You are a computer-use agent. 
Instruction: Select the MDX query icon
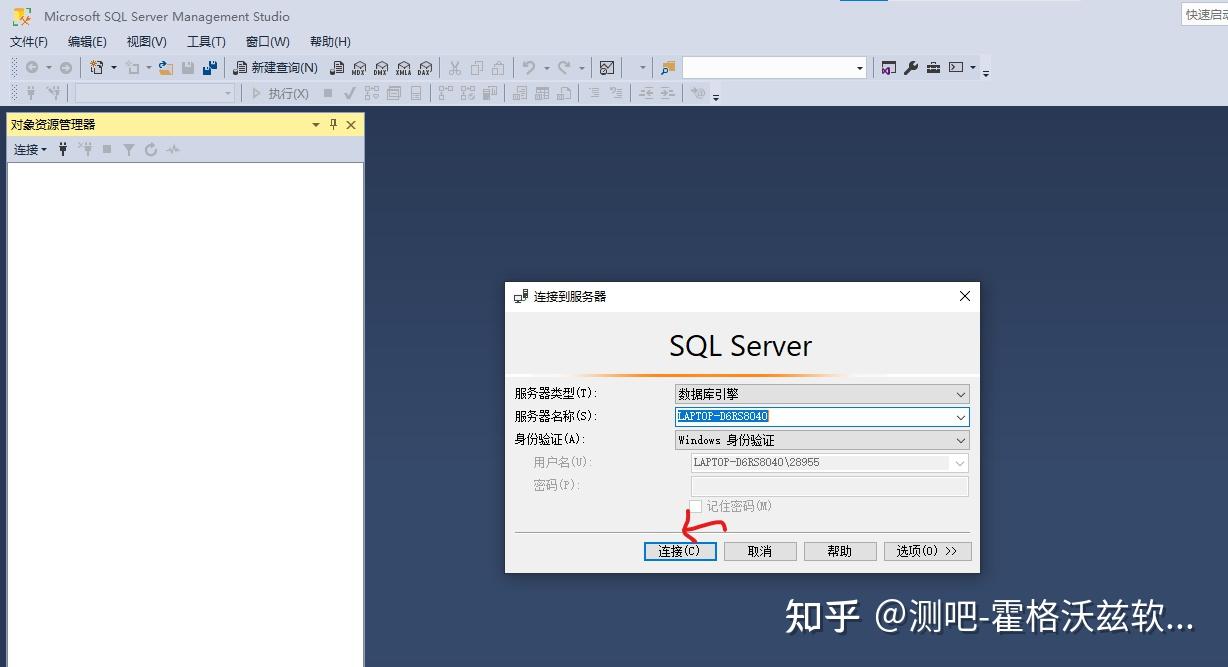coord(360,67)
